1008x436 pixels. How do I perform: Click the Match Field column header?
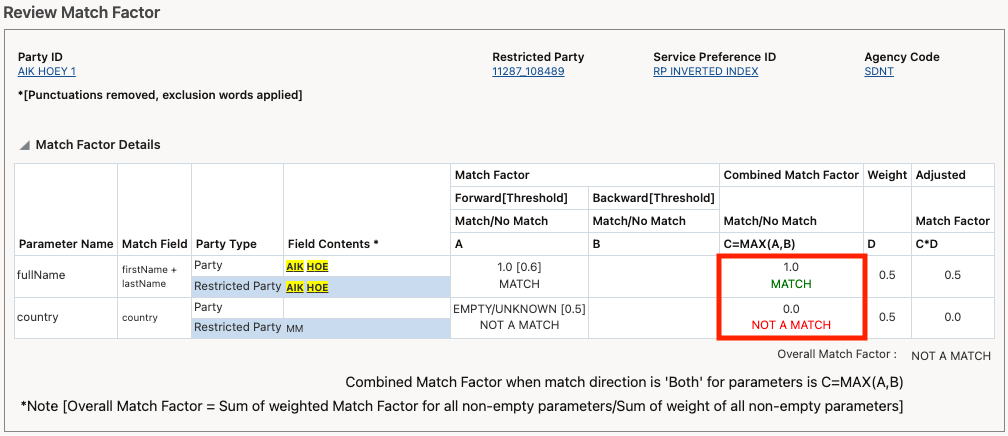[x=154, y=243]
